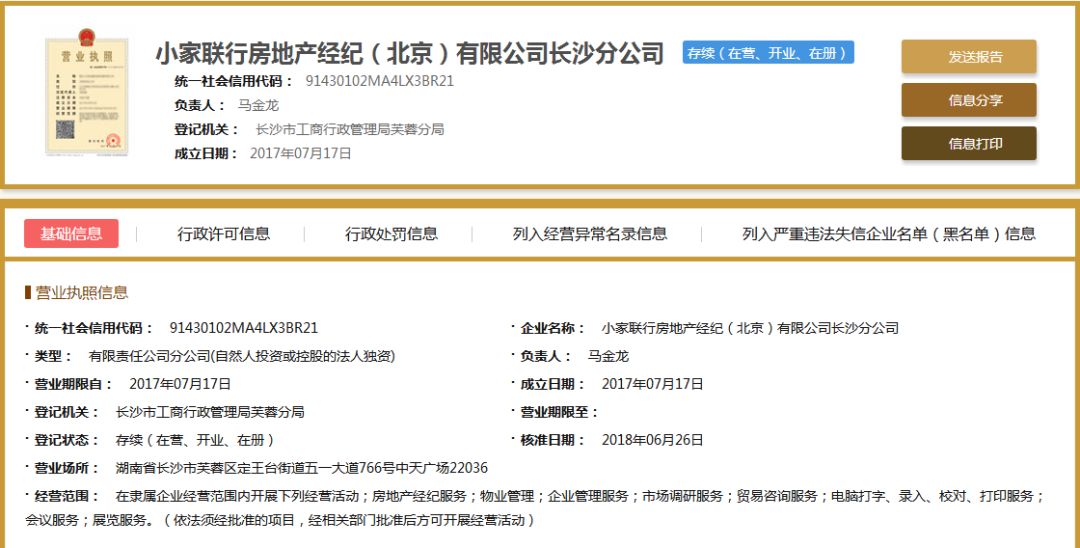The height and width of the screenshot is (548, 1080).
Task: Click the 营业期限至 label
Action: pos(559,412)
